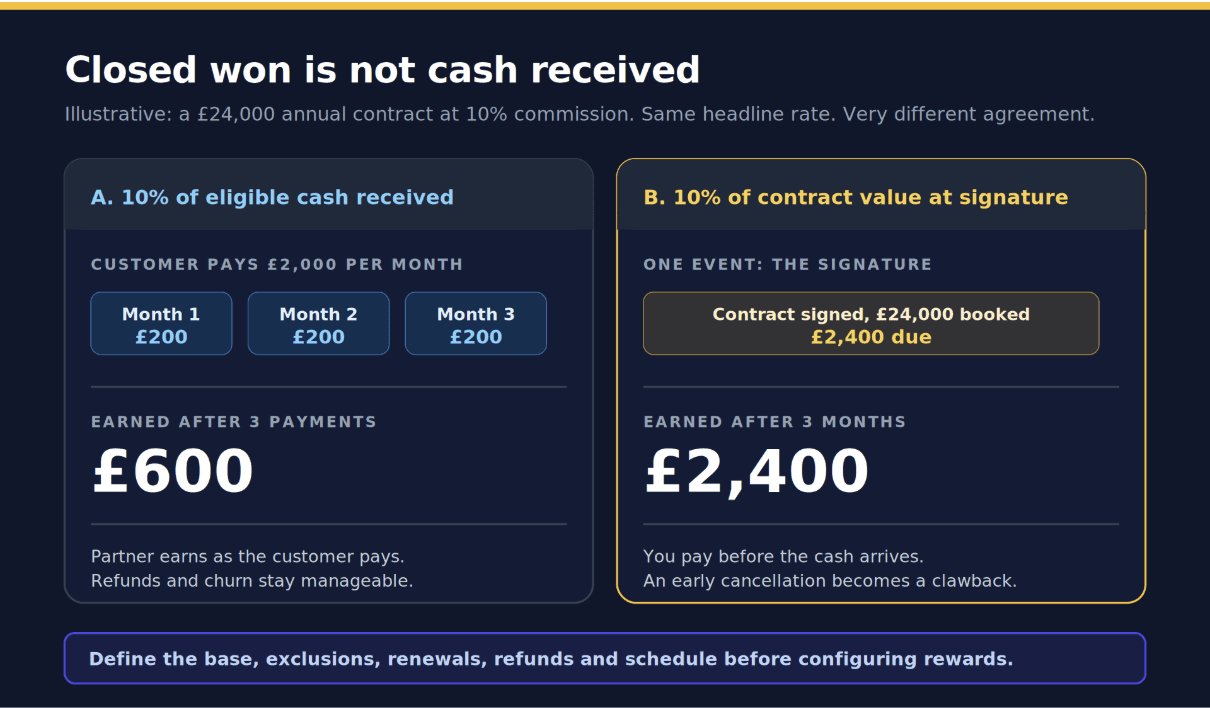The width and height of the screenshot is (1210, 708).
Task: Click the 'Partner earns as the customer pays' text
Action: click(248, 556)
